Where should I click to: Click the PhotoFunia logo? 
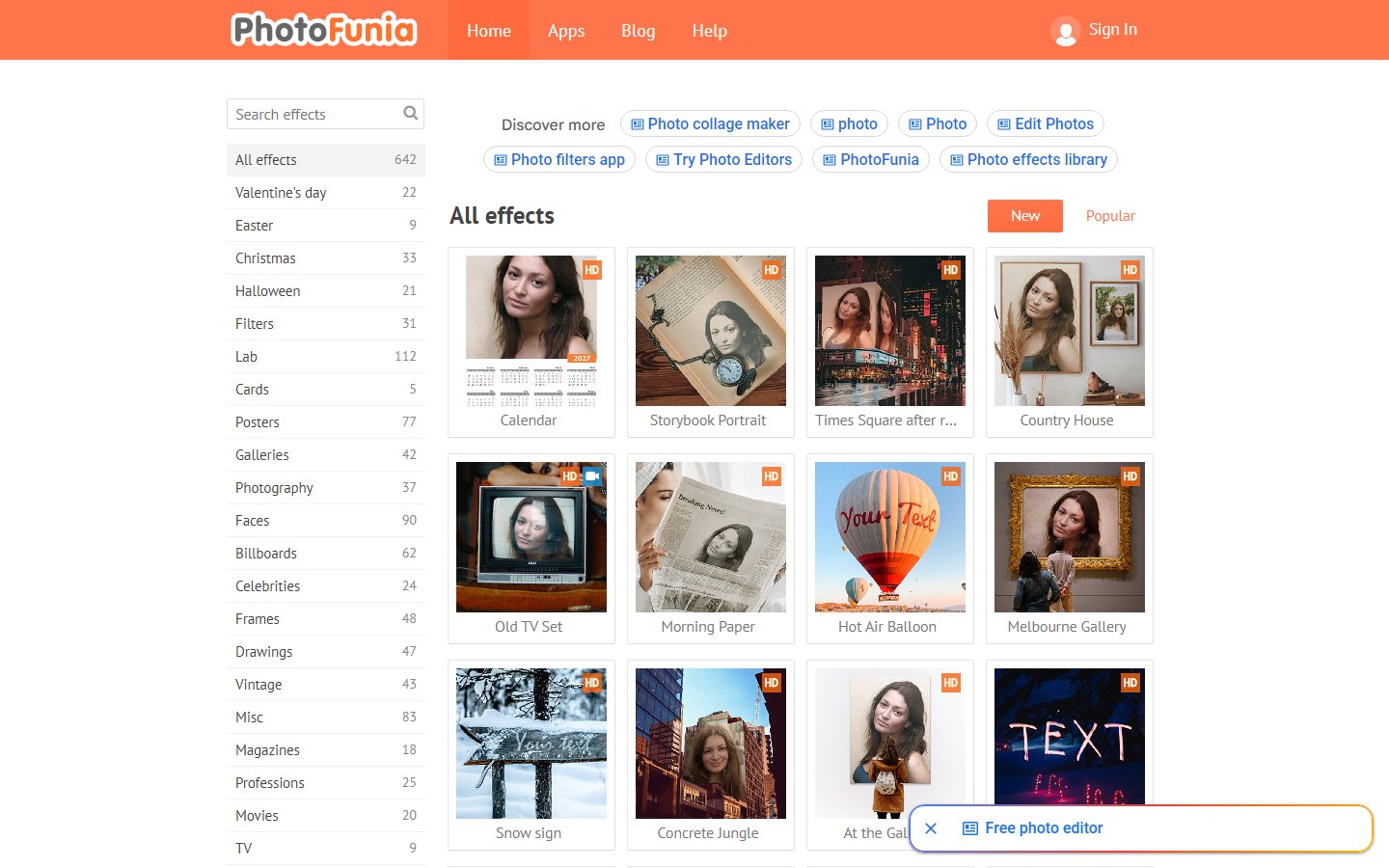(324, 30)
